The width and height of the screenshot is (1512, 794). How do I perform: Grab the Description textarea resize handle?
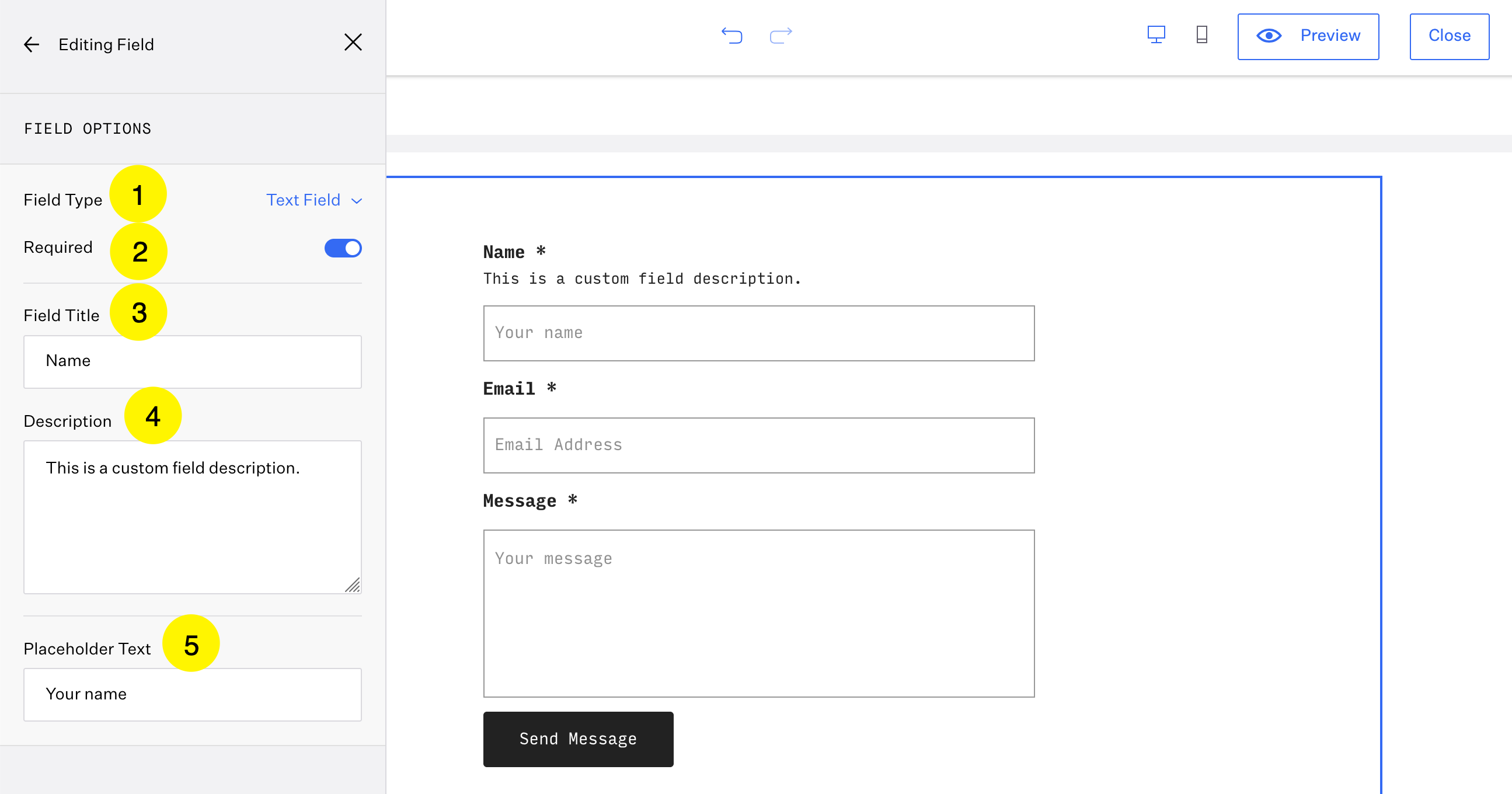click(353, 586)
